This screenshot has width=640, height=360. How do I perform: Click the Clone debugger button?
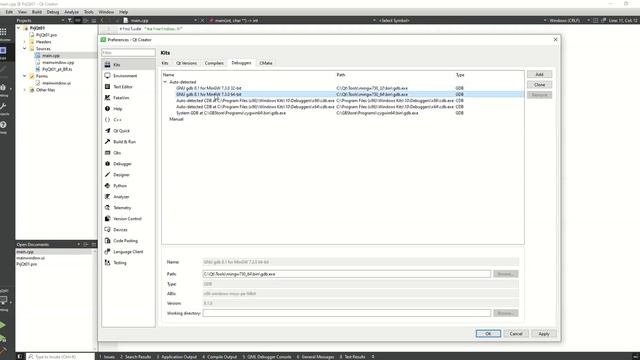(x=539, y=84)
